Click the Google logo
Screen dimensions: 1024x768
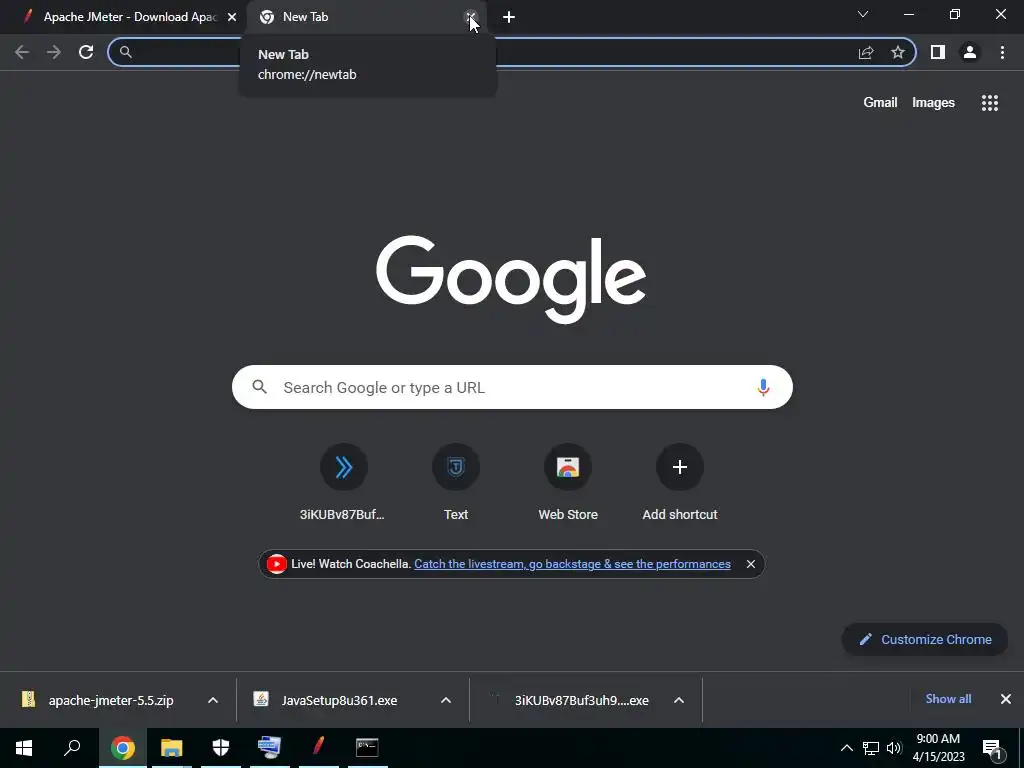tap(511, 280)
